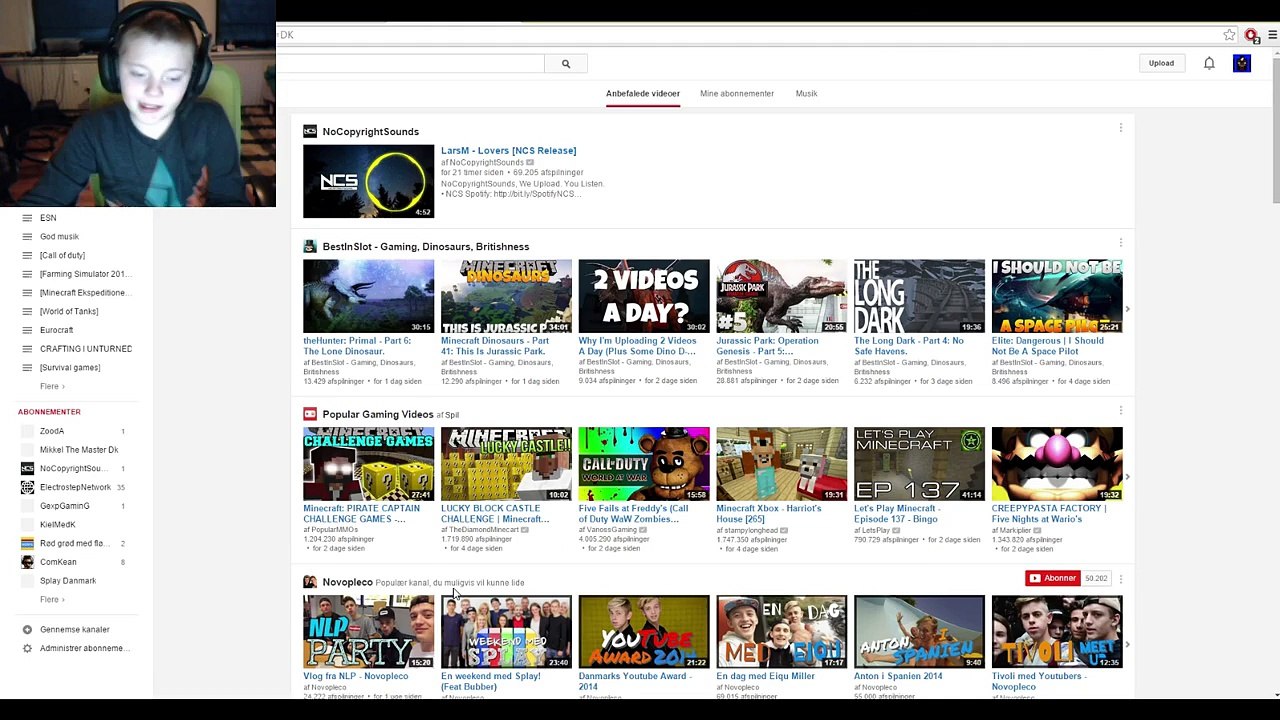Image resolution: width=1280 pixels, height=720 pixels.
Task: Expand subscriptions with Flere under Splay Danmark
Action: [x=52, y=599]
